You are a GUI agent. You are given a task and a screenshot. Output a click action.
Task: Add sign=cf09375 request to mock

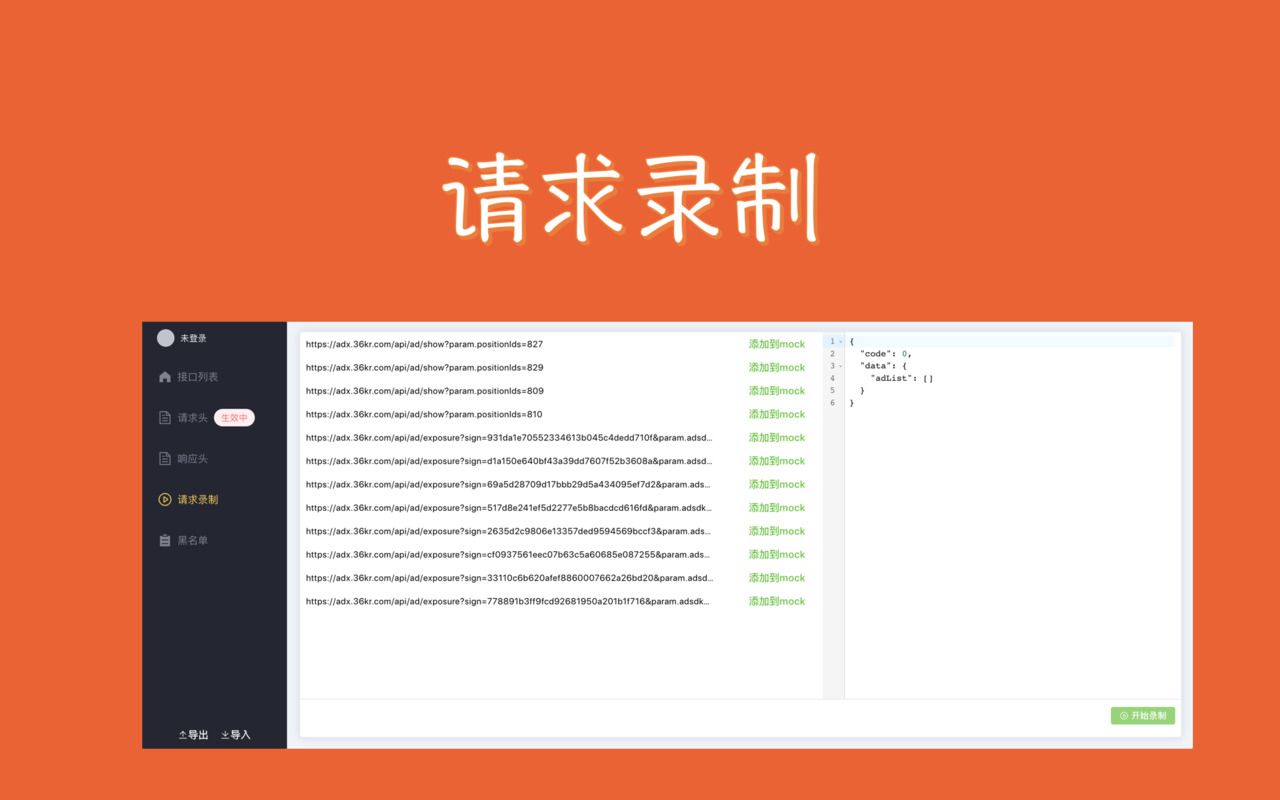click(777, 554)
